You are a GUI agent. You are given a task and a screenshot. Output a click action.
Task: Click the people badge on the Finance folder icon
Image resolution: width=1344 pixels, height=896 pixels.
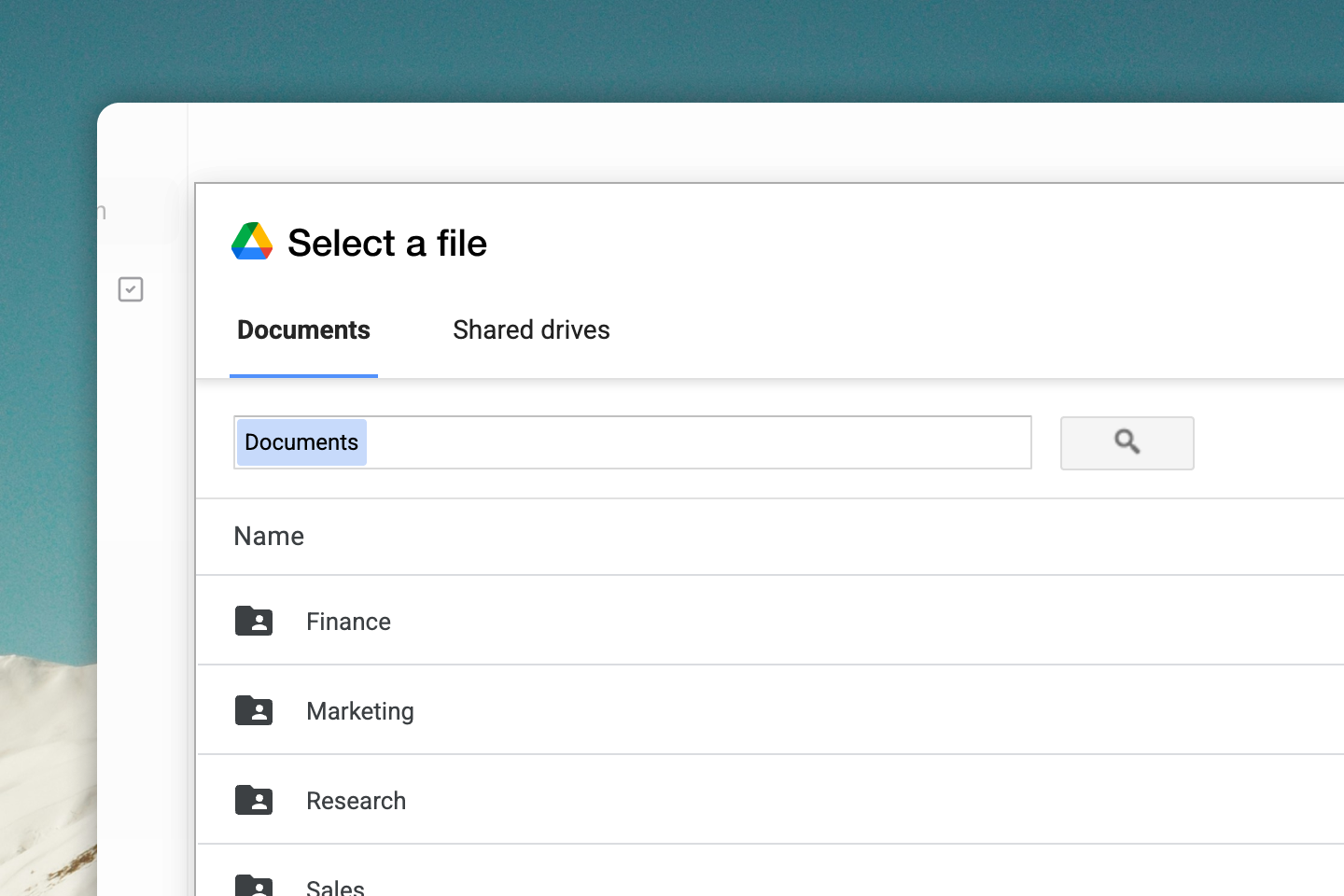pos(258,624)
